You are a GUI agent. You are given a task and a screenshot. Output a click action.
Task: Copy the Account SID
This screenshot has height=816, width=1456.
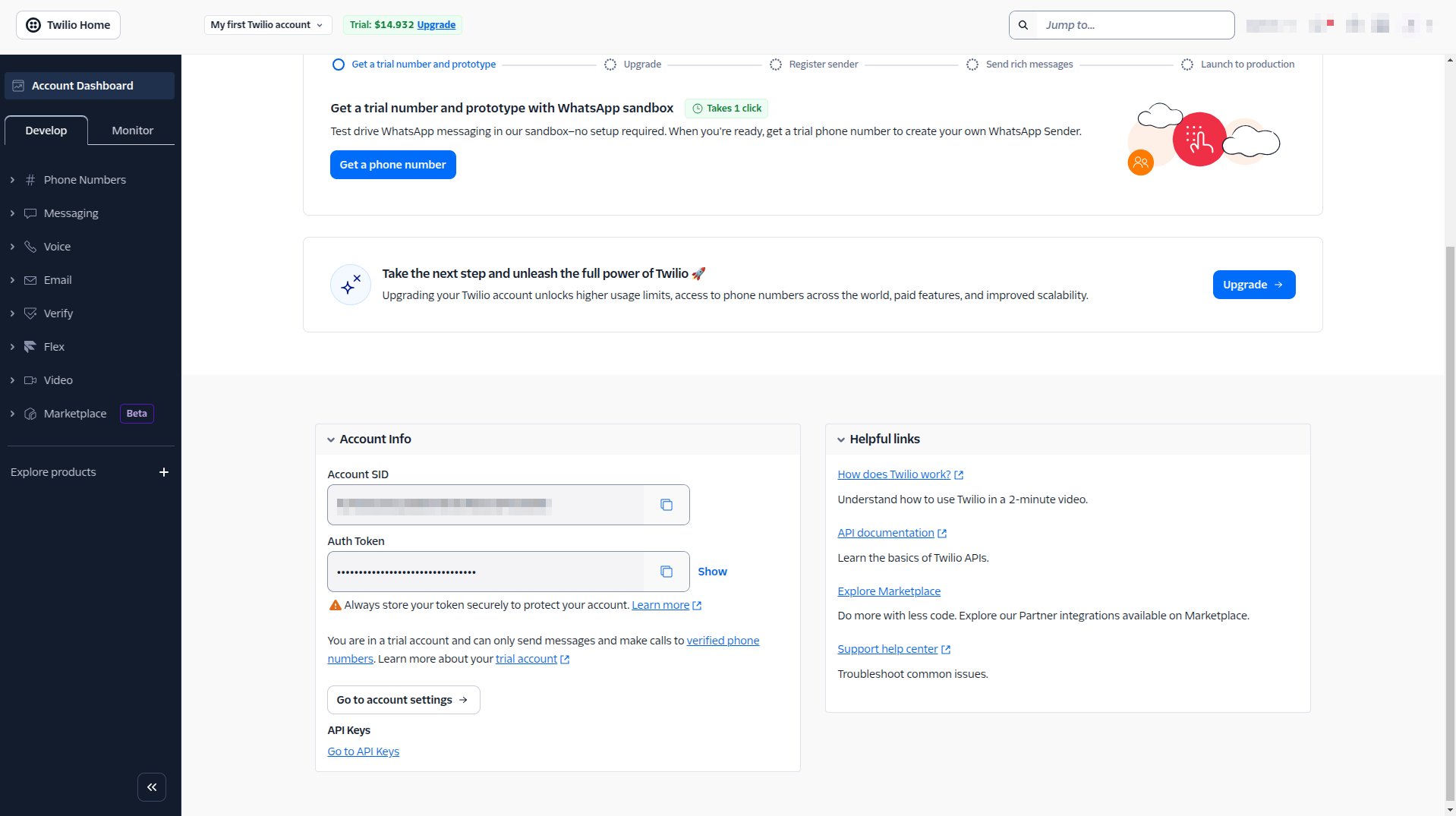coord(667,505)
